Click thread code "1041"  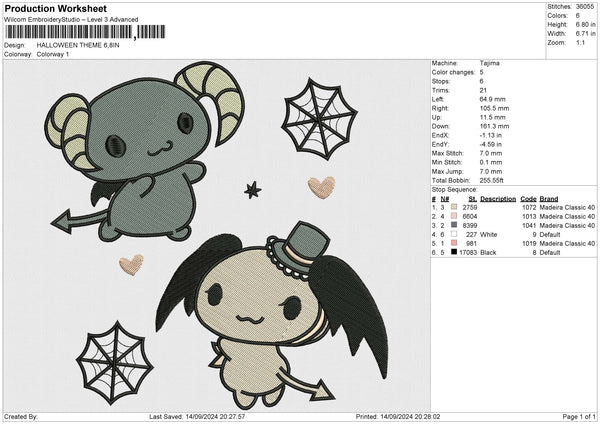click(529, 226)
